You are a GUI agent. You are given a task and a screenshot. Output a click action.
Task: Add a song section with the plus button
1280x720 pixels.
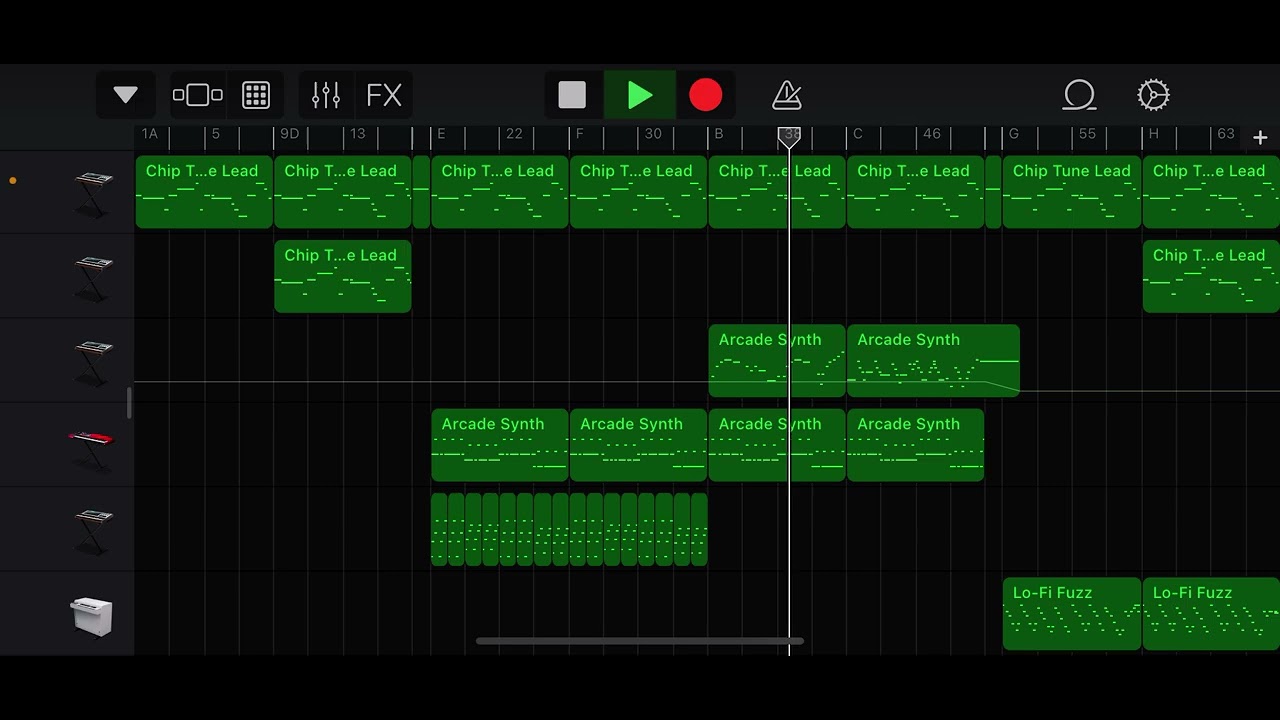1260,138
